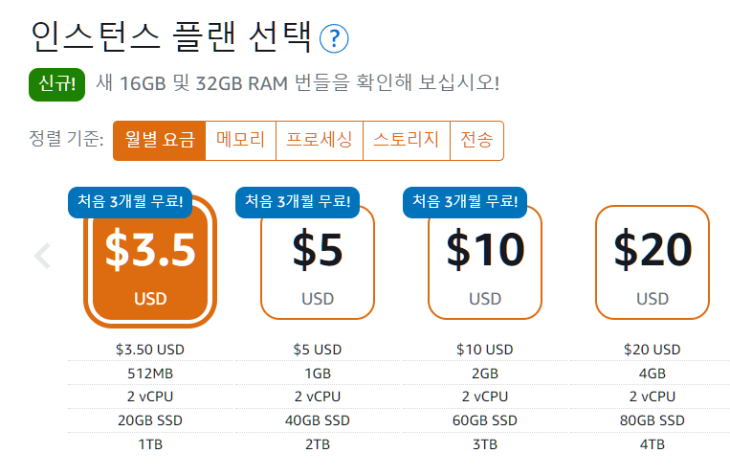
Task: Sort plans by 프로세싱
Action: point(319,140)
